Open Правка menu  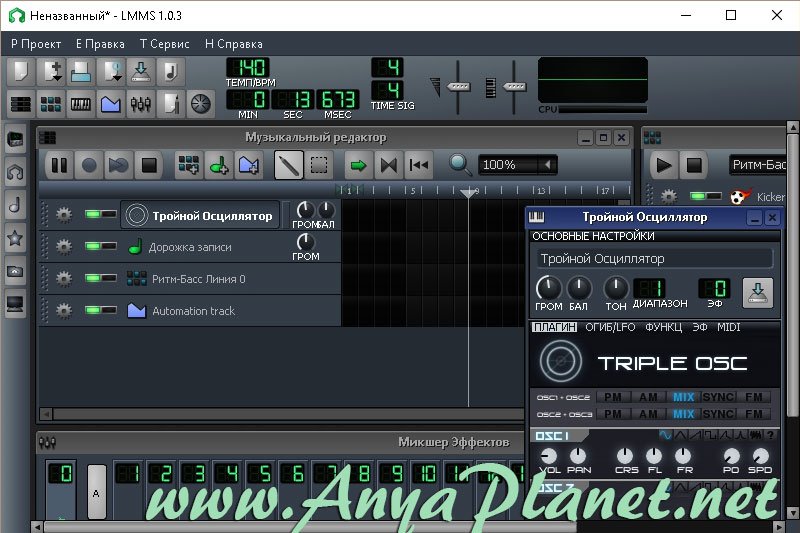[101, 44]
